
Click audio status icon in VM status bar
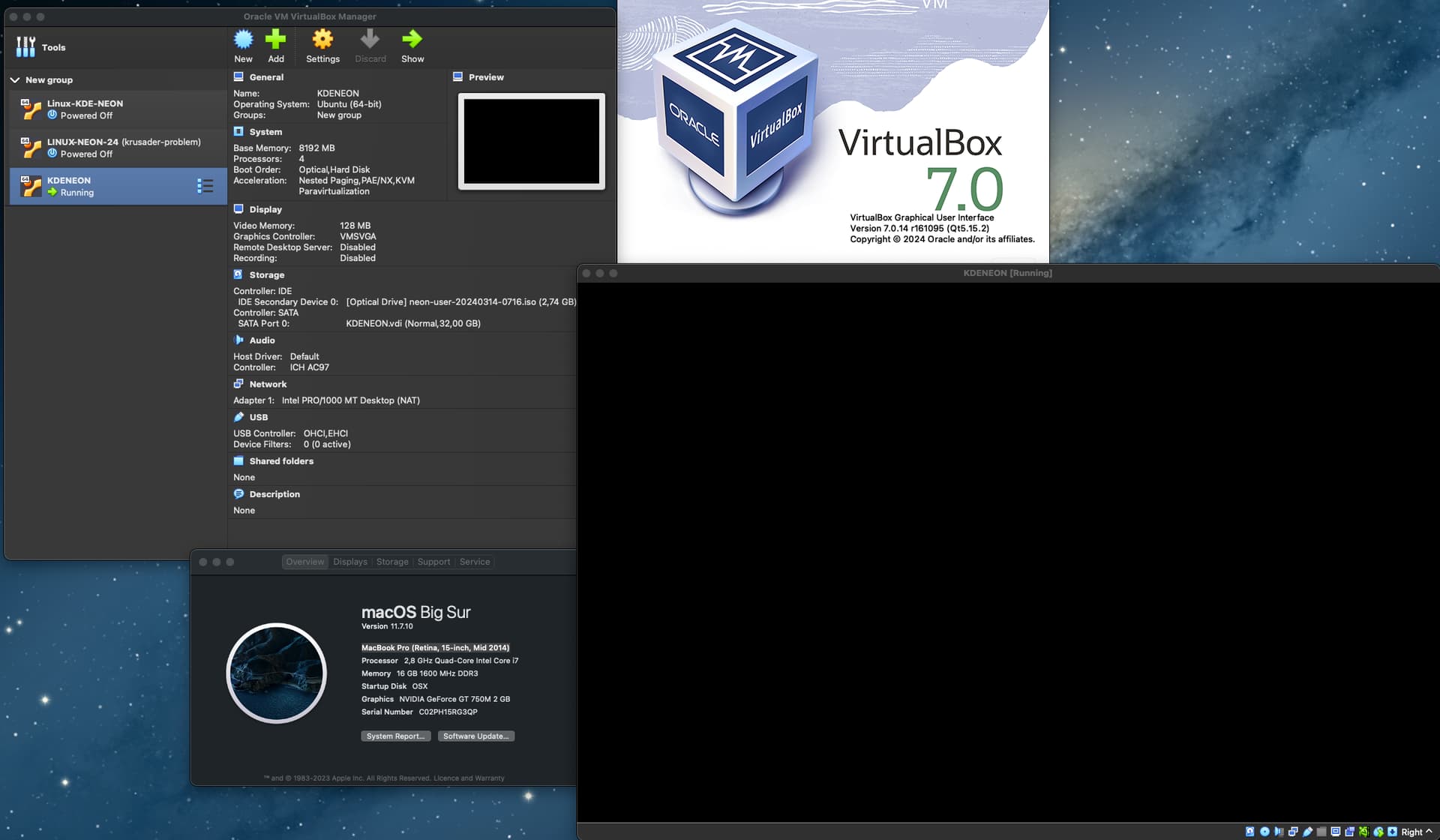click(x=1279, y=832)
